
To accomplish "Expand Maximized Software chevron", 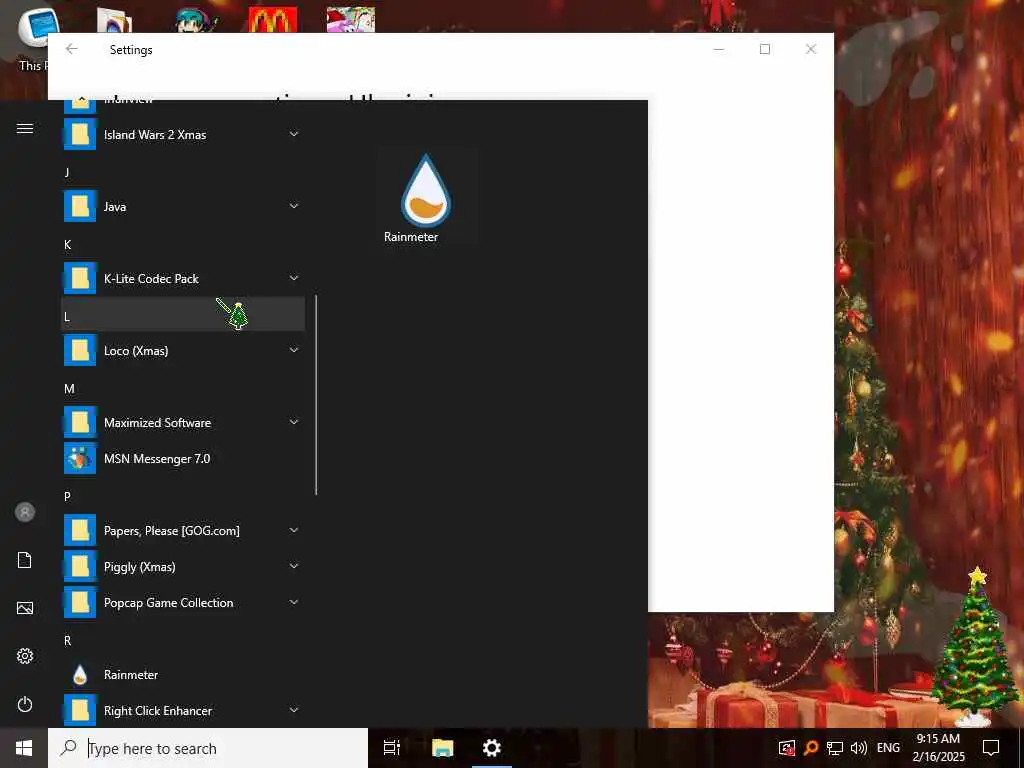I will click(x=294, y=422).
